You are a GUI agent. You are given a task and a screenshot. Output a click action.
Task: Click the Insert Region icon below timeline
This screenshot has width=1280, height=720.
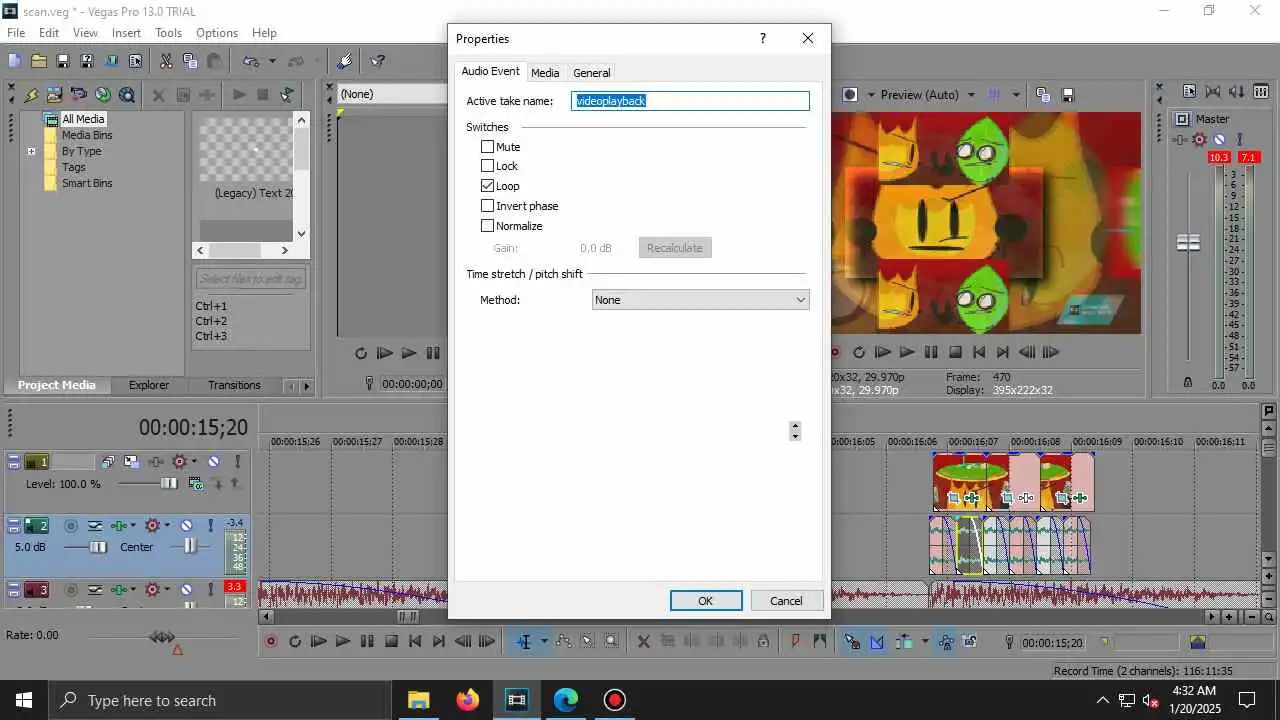coord(819,642)
